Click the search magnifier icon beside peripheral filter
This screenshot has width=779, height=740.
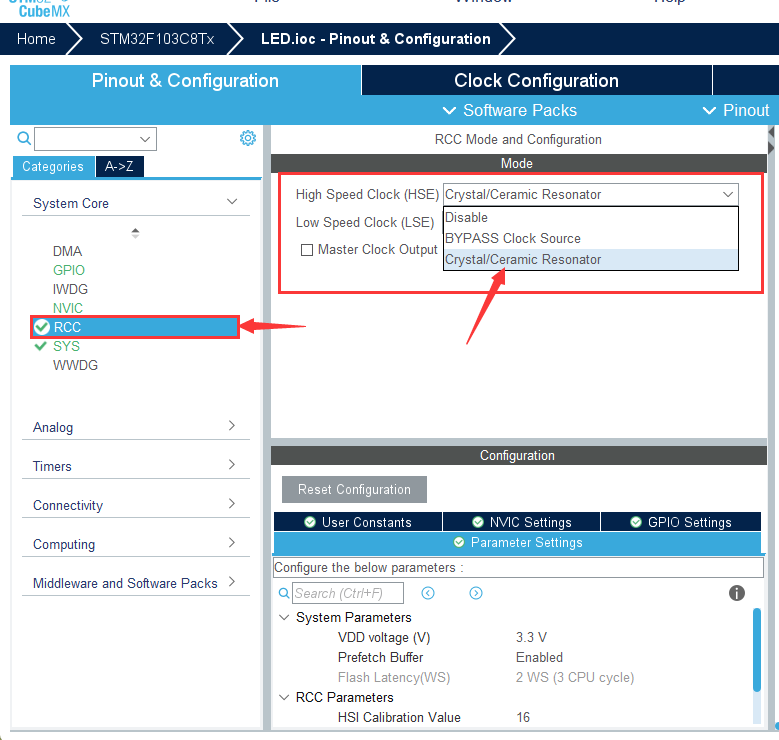(24, 139)
